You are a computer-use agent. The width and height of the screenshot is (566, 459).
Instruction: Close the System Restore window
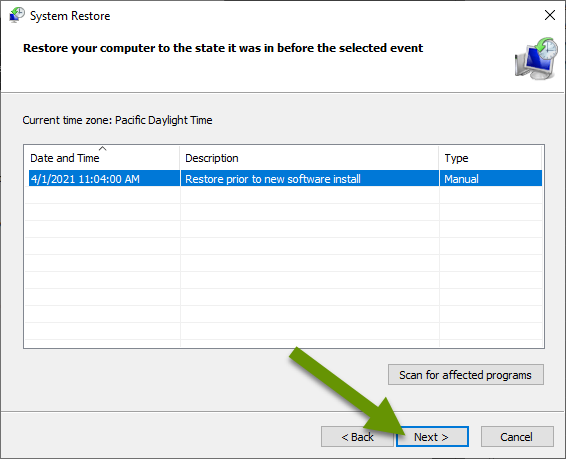pos(549,15)
